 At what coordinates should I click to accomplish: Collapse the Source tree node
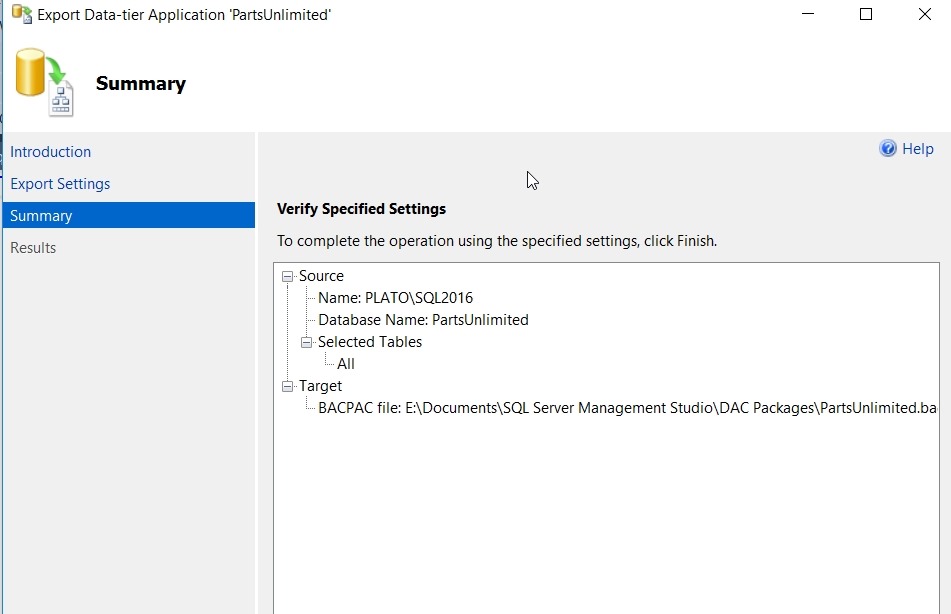(x=288, y=276)
